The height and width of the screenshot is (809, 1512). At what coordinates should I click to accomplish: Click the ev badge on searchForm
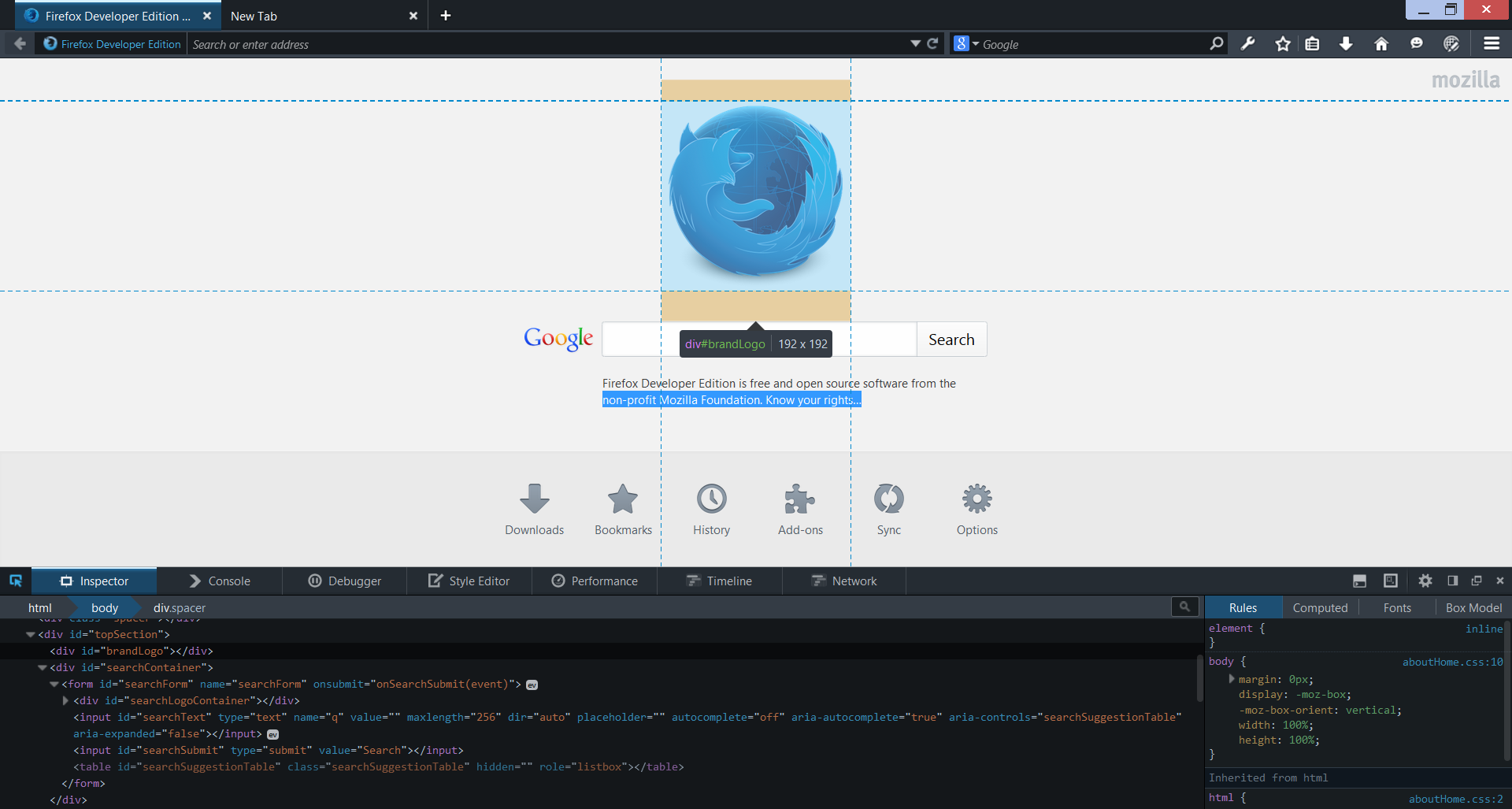(x=532, y=685)
